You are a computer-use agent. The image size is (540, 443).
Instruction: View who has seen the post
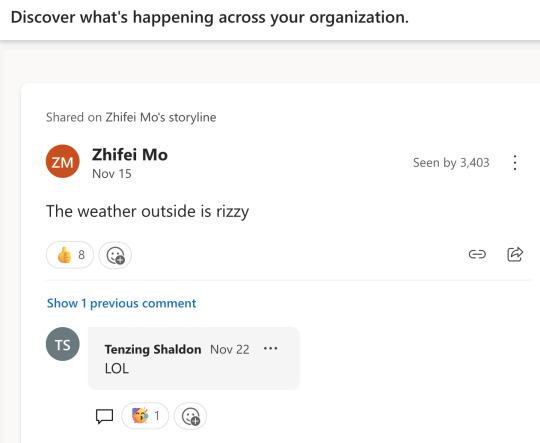(451, 163)
